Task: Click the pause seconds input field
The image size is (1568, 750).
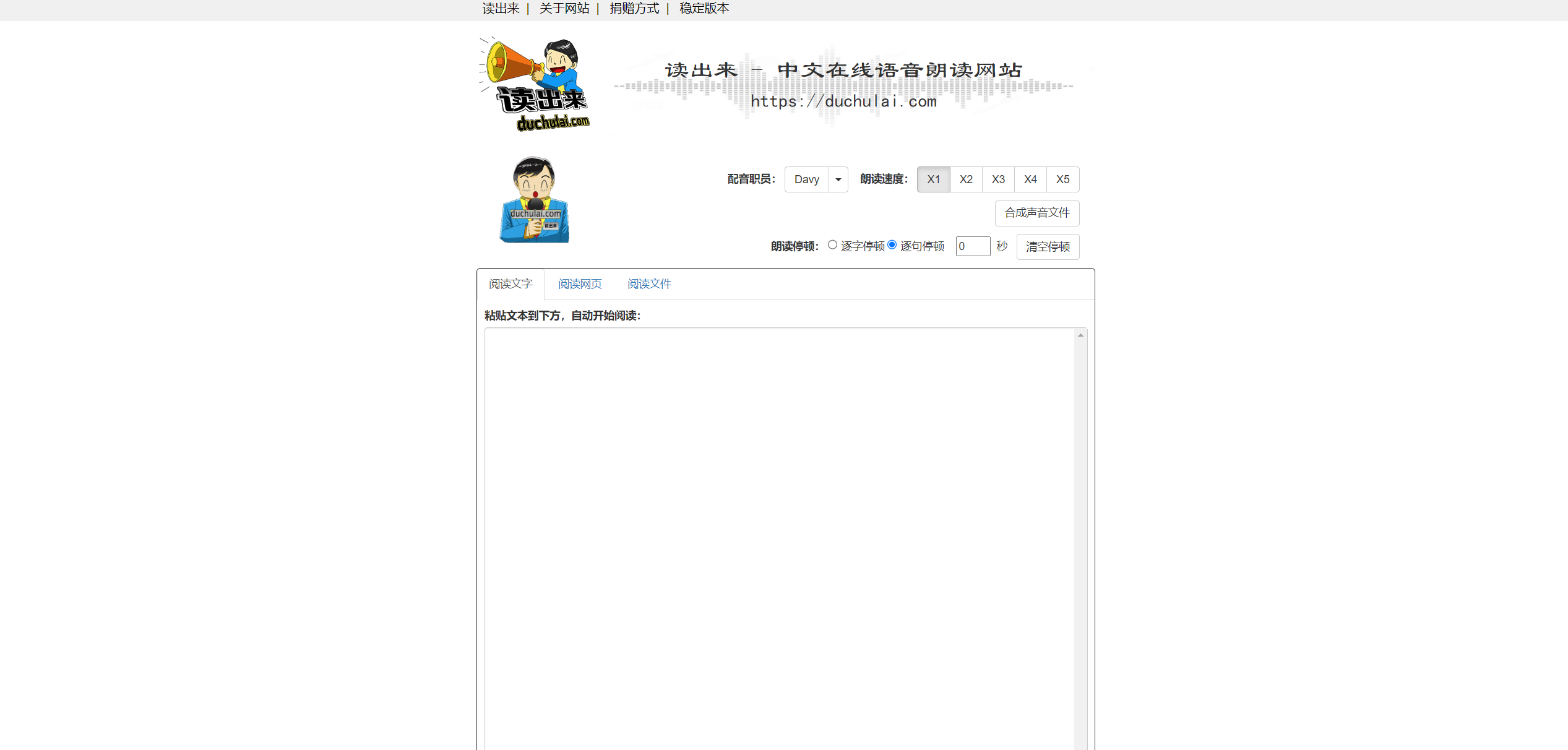Action: (973, 246)
